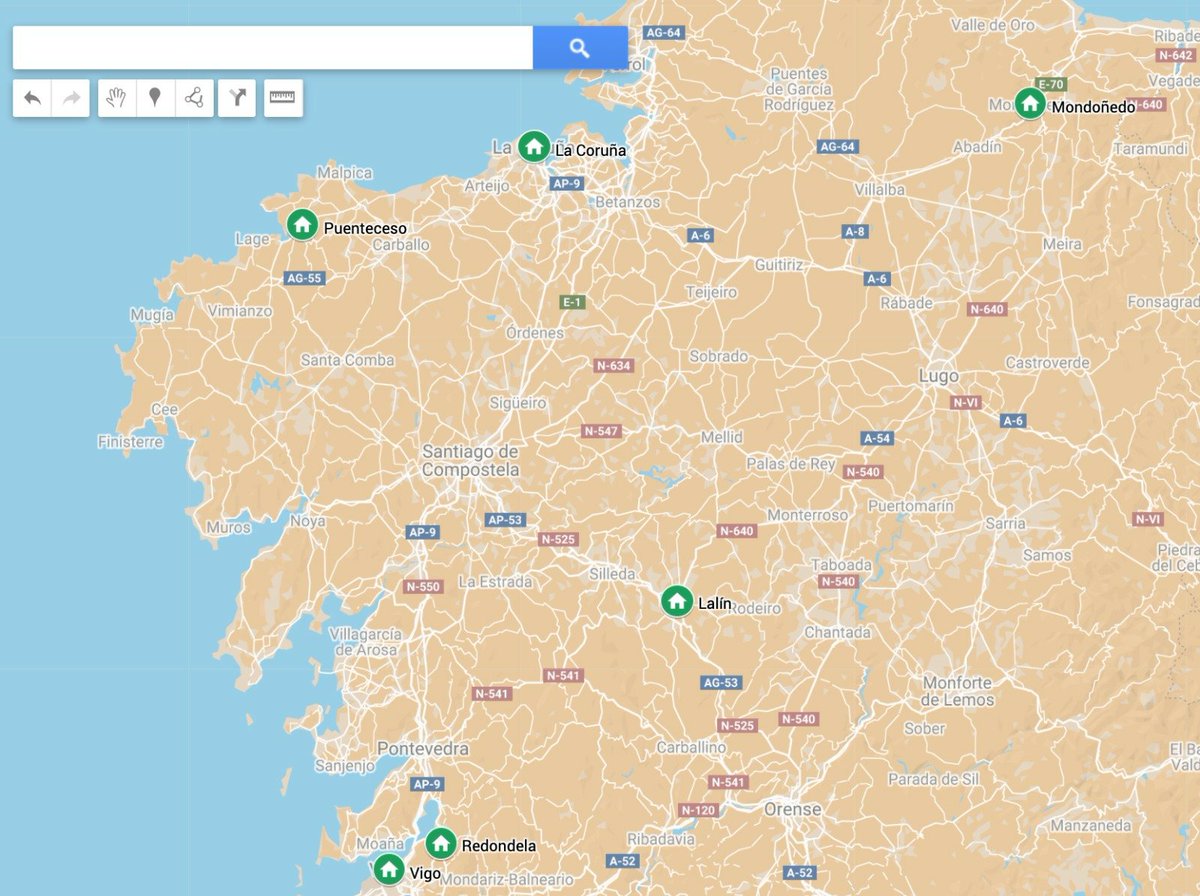This screenshot has width=1200, height=896.
Task: Open the Lalín house marker
Action: click(x=677, y=601)
